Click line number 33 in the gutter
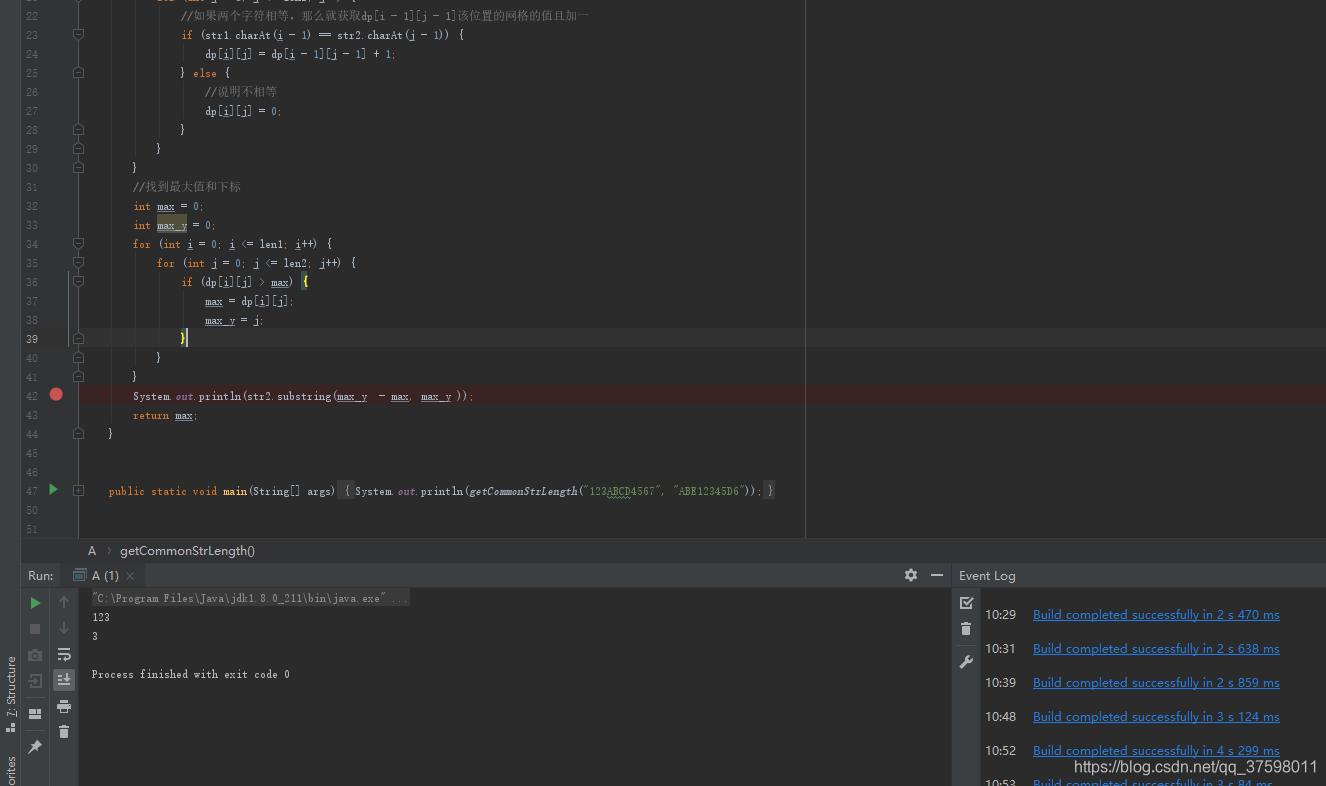This screenshot has width=1326, height=786. 32,225
